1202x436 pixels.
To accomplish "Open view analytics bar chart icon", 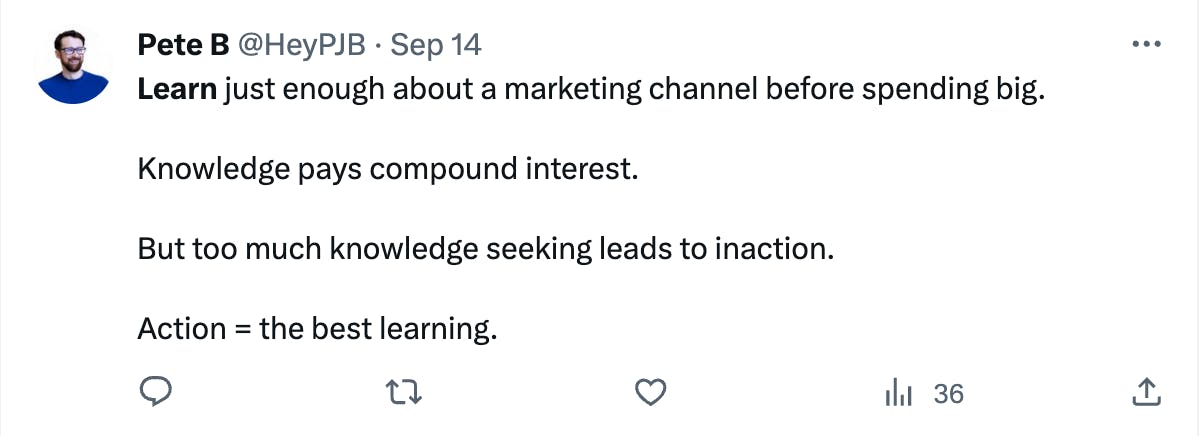I will tap(899, 394).
